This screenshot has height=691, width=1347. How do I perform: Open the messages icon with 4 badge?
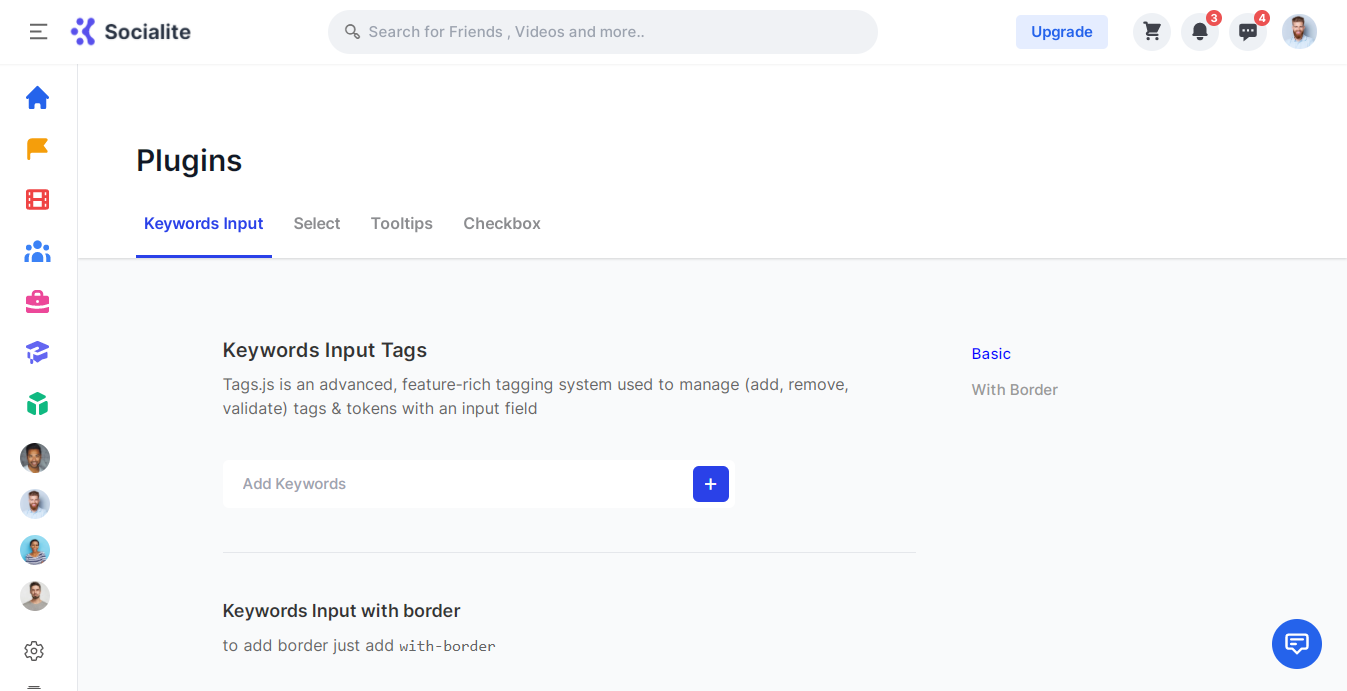(1248, 32)
